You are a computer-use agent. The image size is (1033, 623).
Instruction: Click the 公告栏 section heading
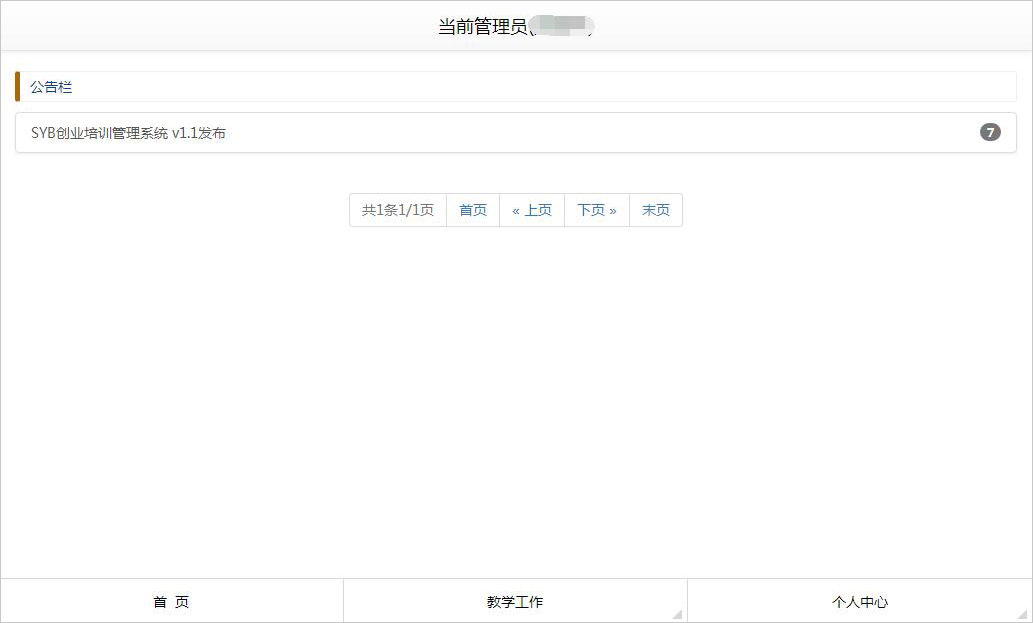(x=51, y=87)
